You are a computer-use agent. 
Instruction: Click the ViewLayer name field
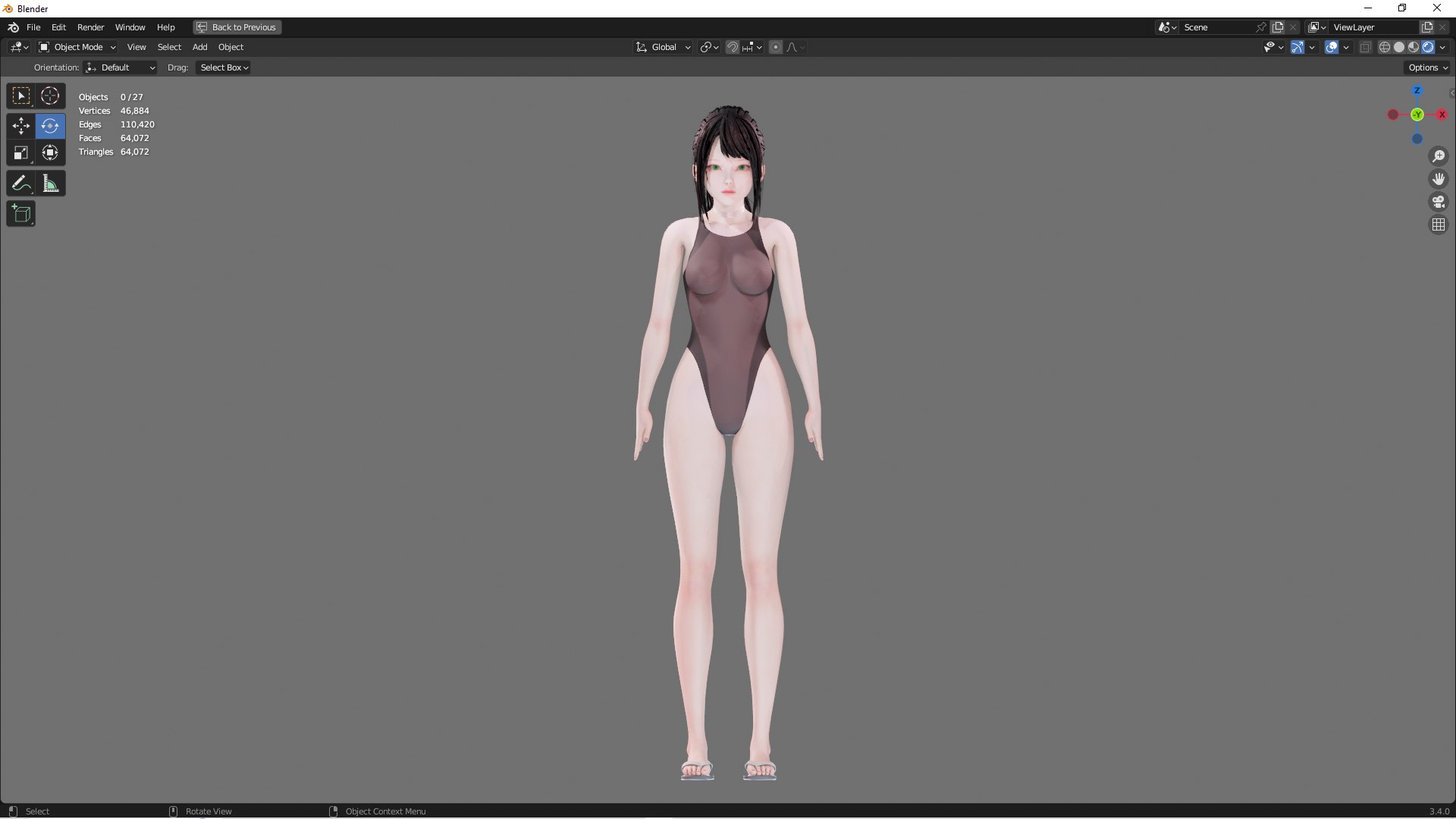1373,27
